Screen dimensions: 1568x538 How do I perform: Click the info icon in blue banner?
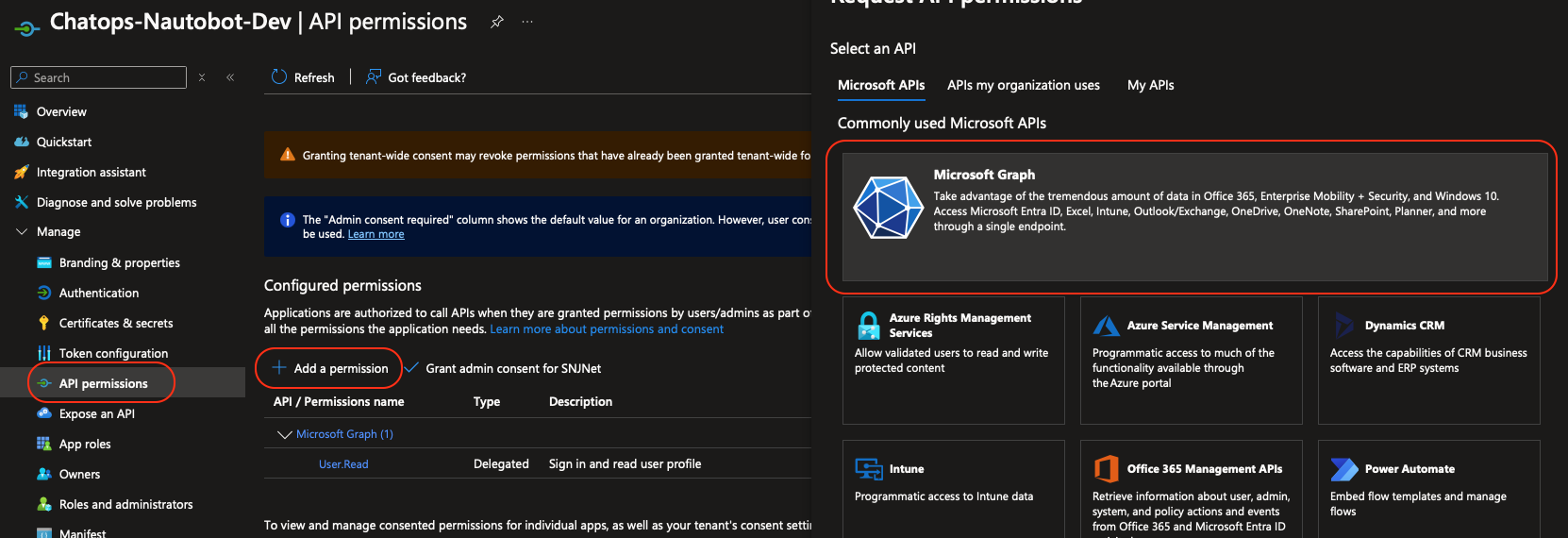(288, 220)
